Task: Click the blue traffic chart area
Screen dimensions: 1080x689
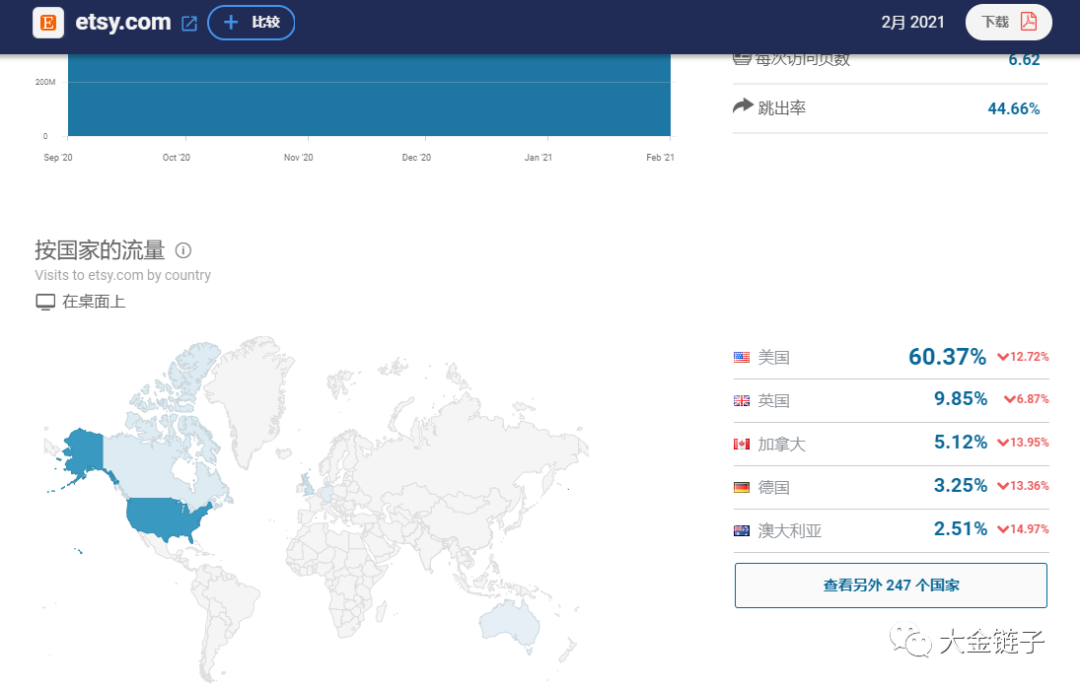Action: [368, 95]
